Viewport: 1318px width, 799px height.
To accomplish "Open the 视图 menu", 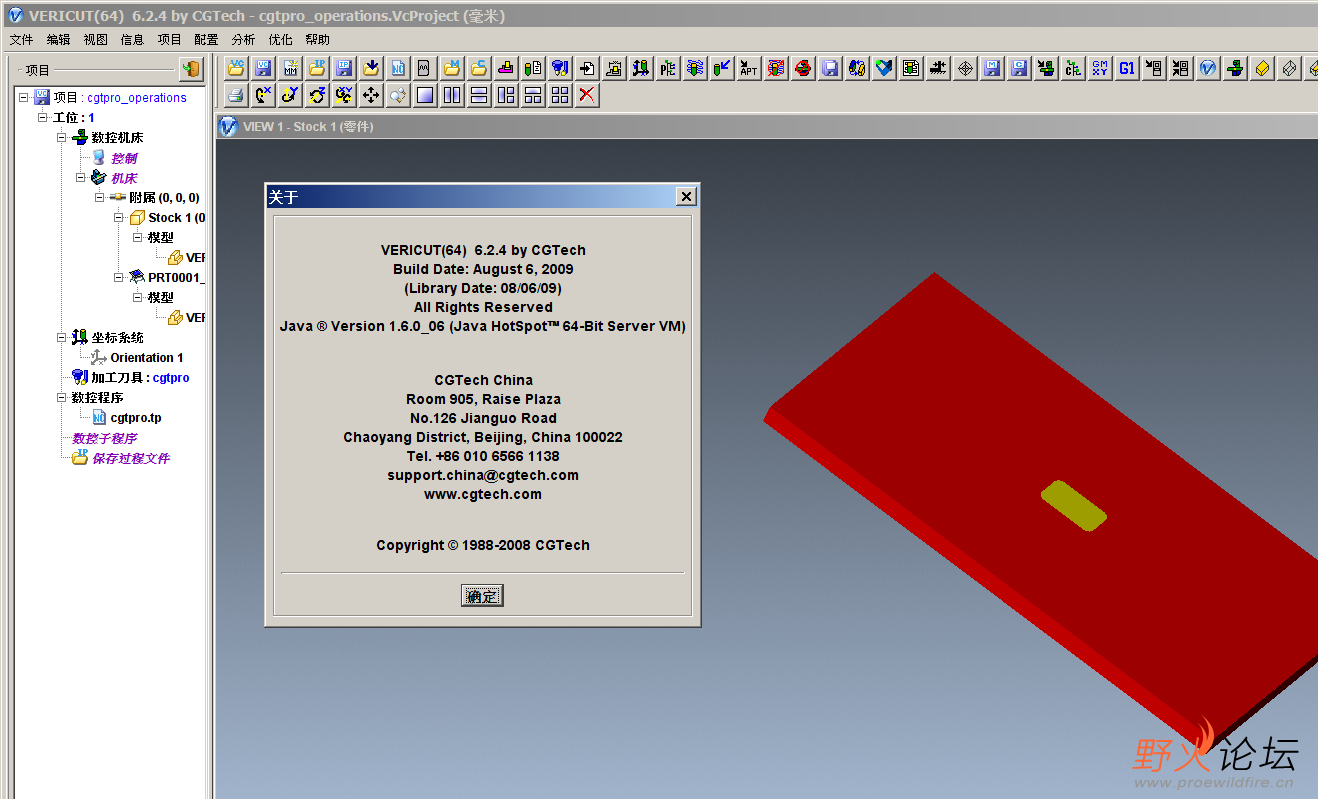I will pos(95,40).
